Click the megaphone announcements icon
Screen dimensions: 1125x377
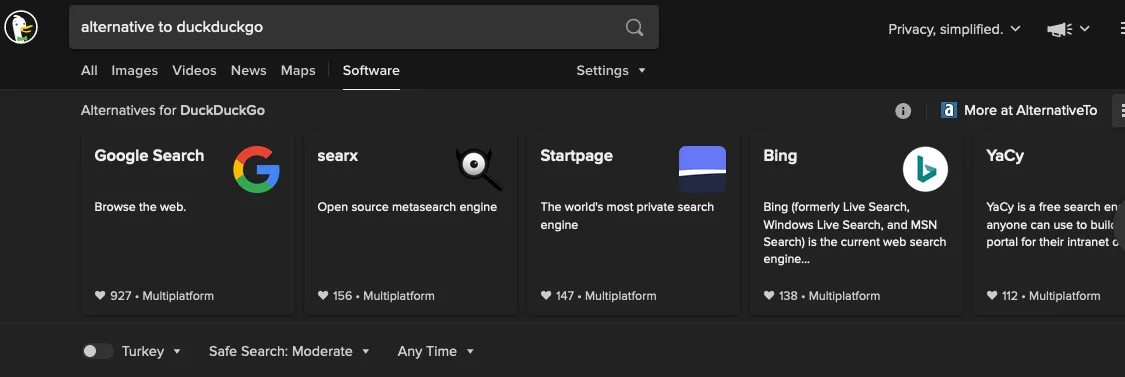coord(1059,29)
